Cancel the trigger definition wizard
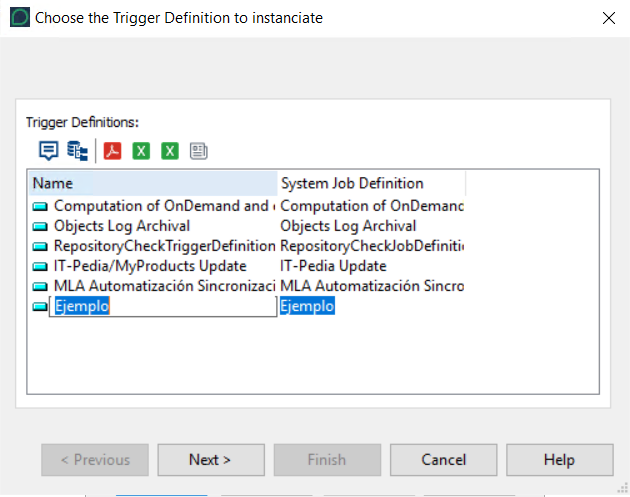Image resolution: width=630 pixels, height=497 pixels. [x=444, y=460]
